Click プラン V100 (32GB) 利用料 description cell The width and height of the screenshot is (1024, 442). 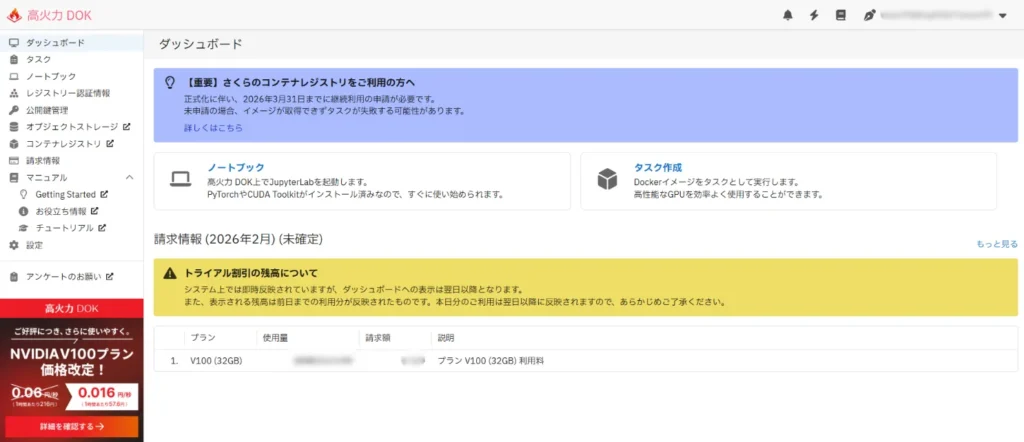[x=490, y=360]
